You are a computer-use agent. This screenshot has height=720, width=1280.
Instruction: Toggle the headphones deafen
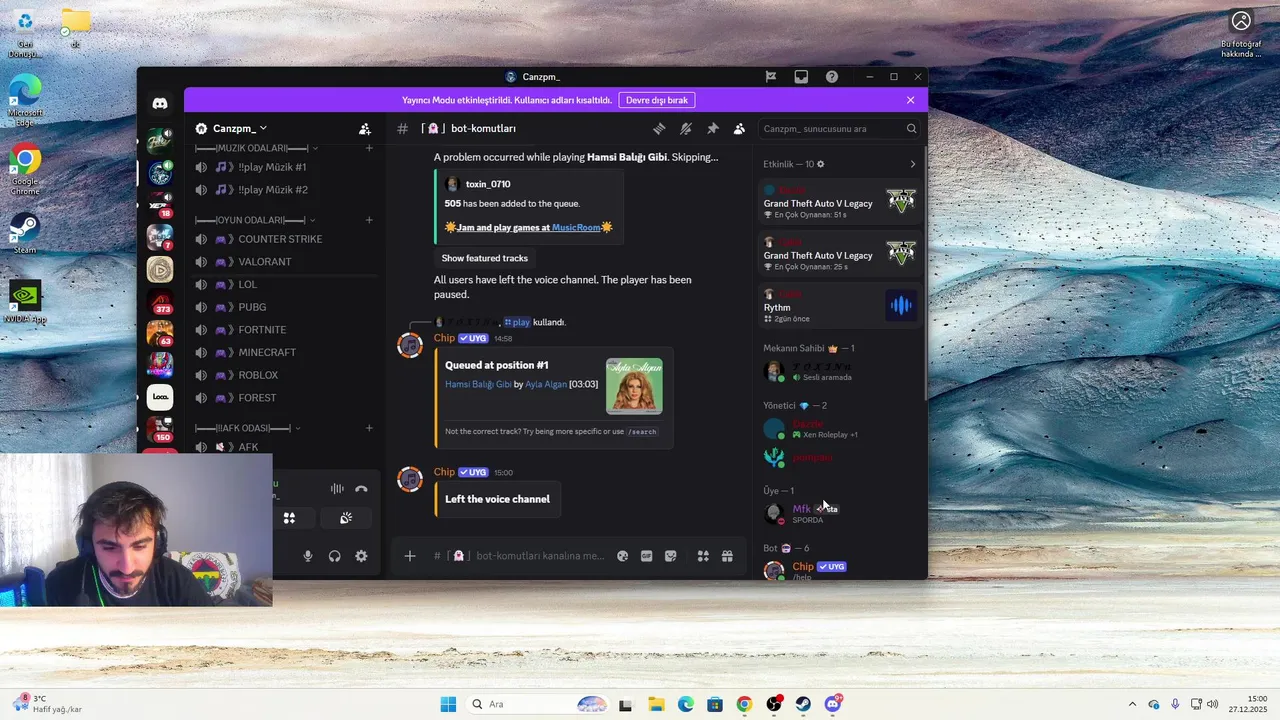coord(335,556)
